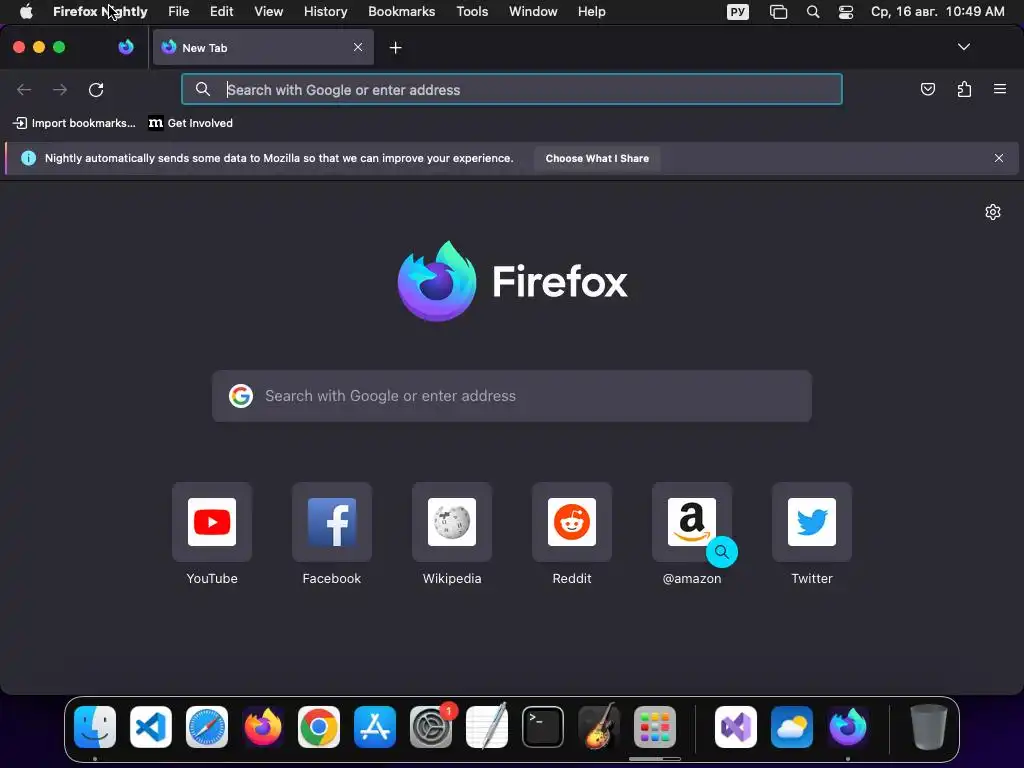This screenshot has height=768, width=1024.
Task: Focus the address bar search field
Action: pos(512,89)
